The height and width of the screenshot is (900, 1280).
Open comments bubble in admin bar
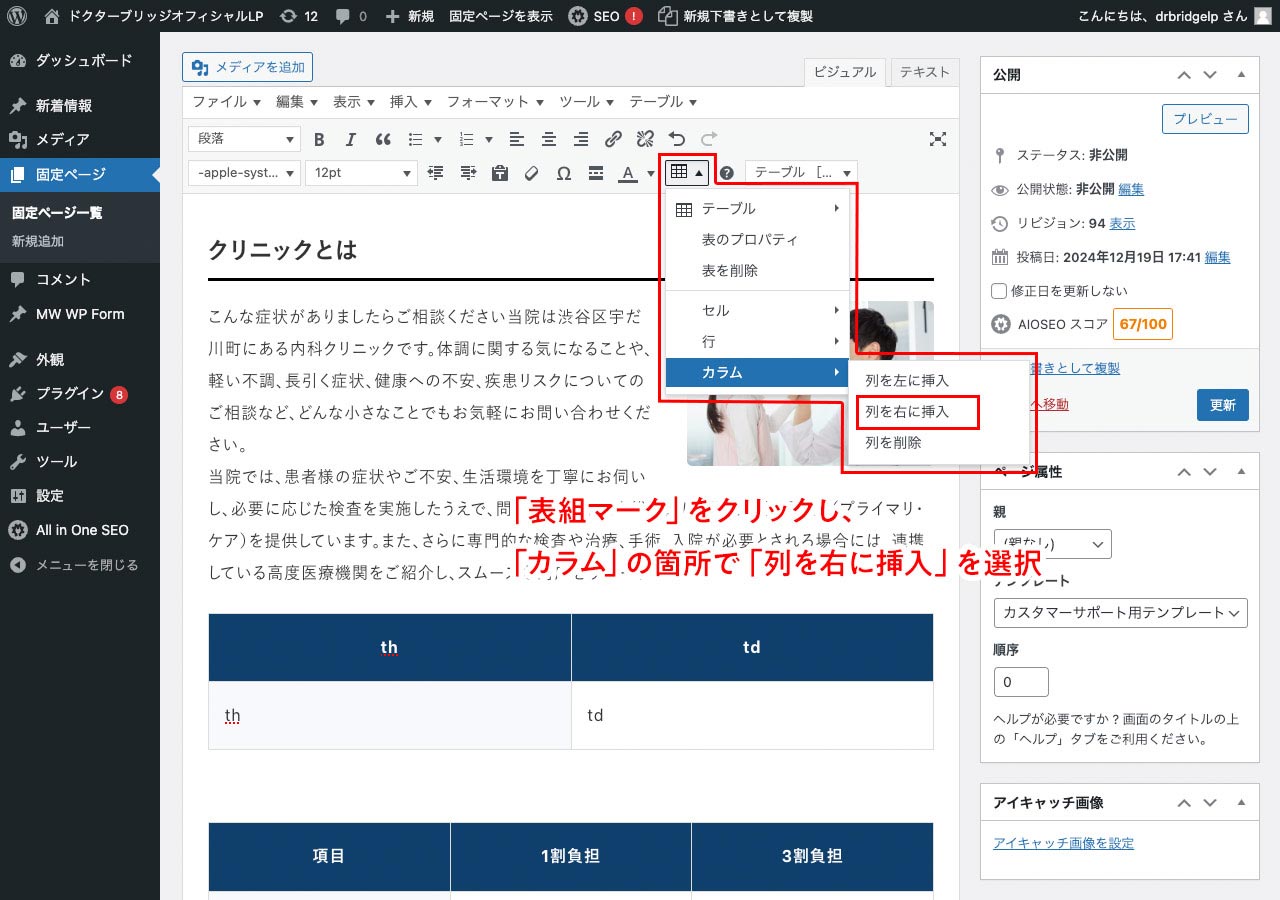click(351, 16)
